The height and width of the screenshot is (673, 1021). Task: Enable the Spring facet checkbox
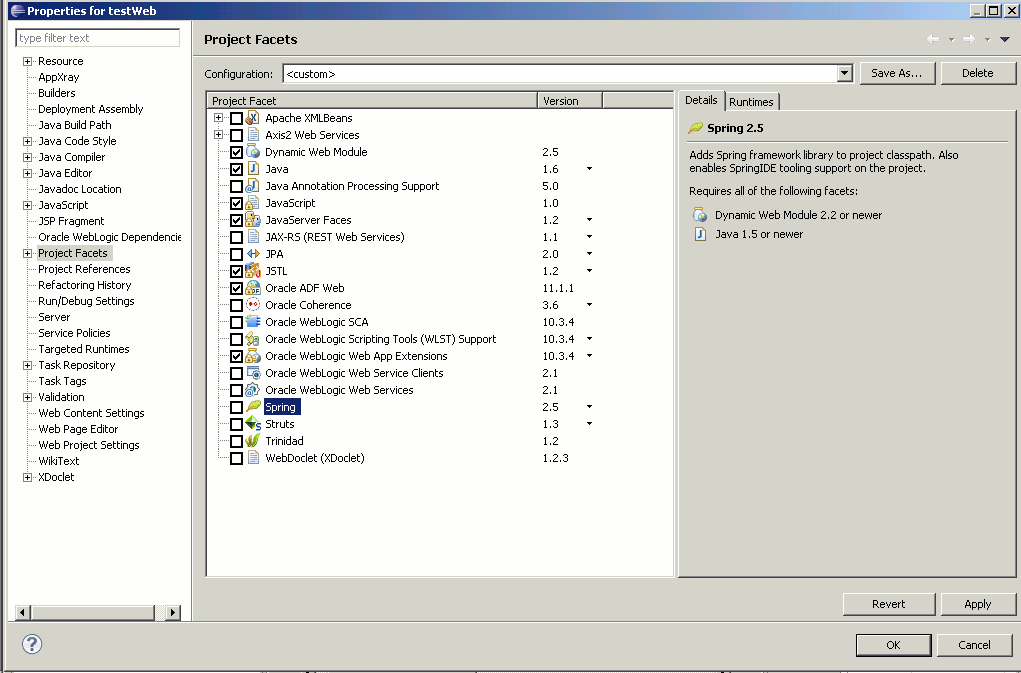click(x=236, y=407)
